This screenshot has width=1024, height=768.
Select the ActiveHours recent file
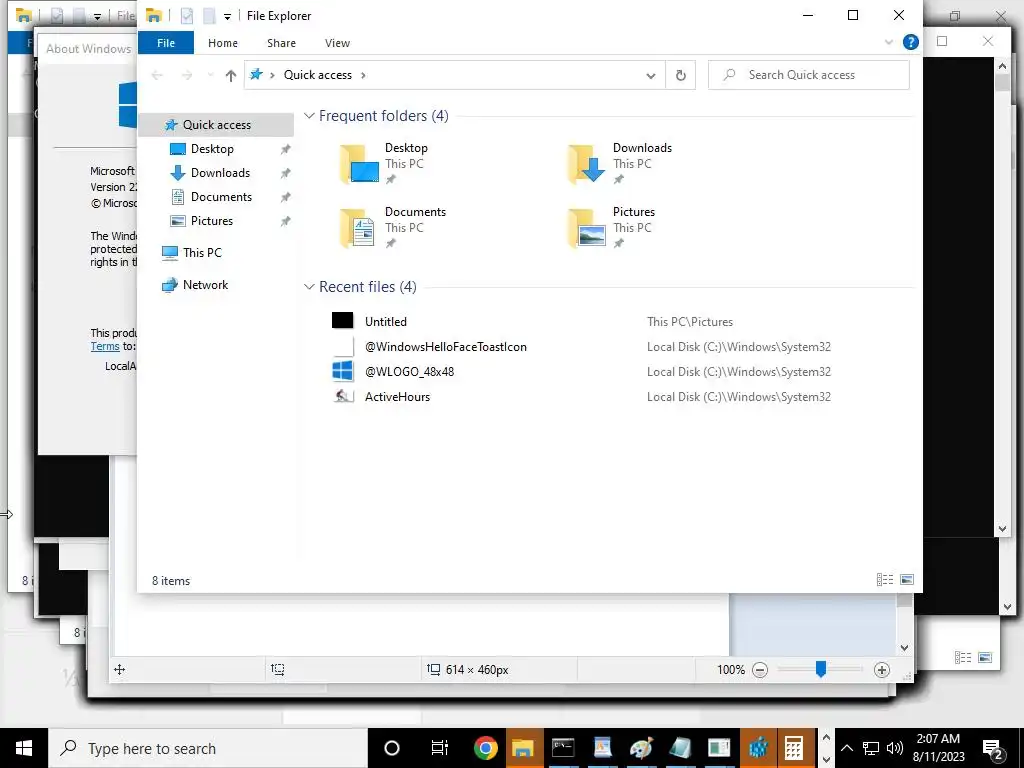397,397
